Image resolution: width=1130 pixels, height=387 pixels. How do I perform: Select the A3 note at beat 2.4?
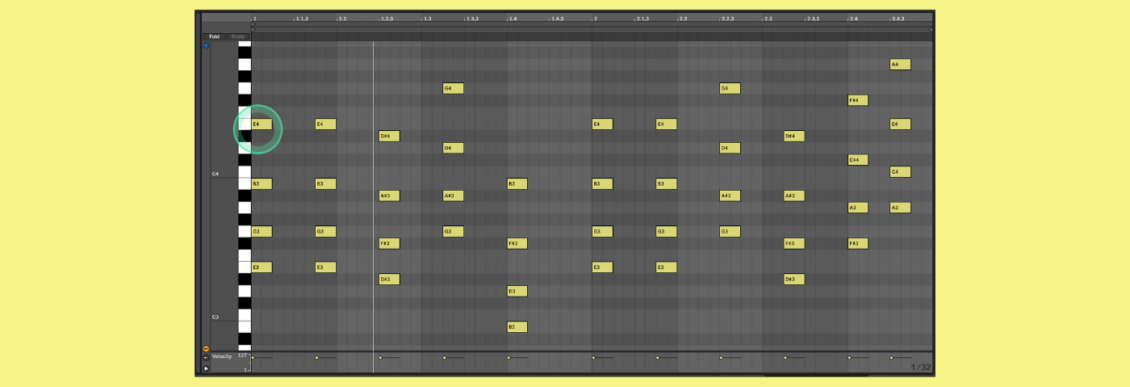tap(858, 208)
